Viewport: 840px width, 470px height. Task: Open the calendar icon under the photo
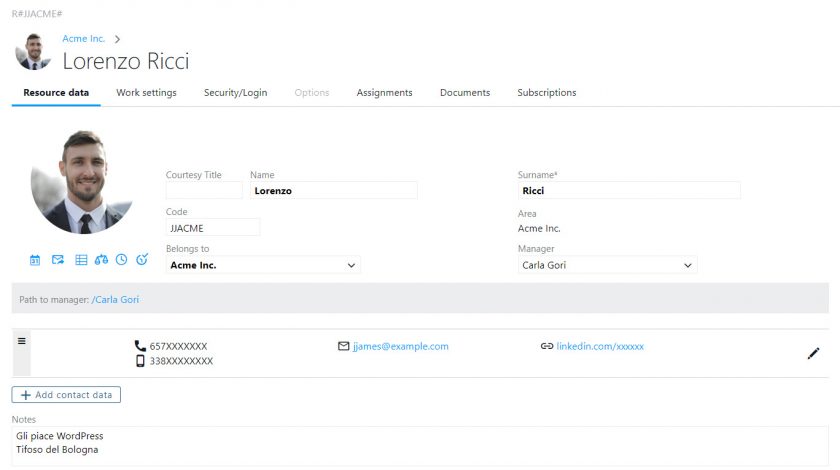click(35, 260)
